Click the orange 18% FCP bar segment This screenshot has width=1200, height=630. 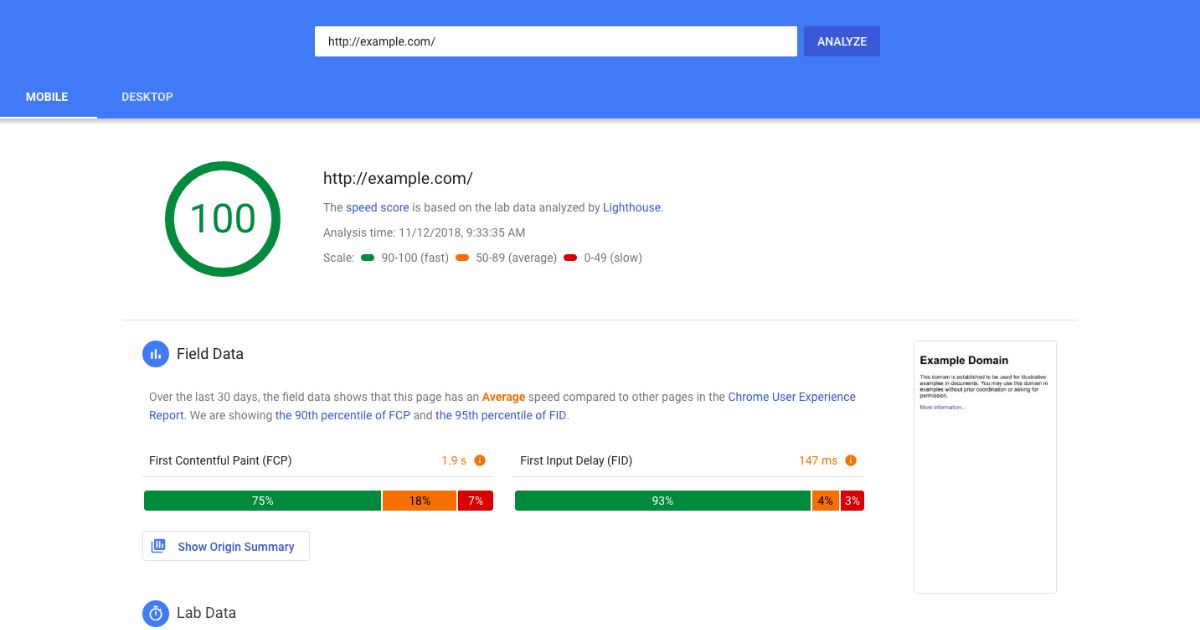point(420,501)
